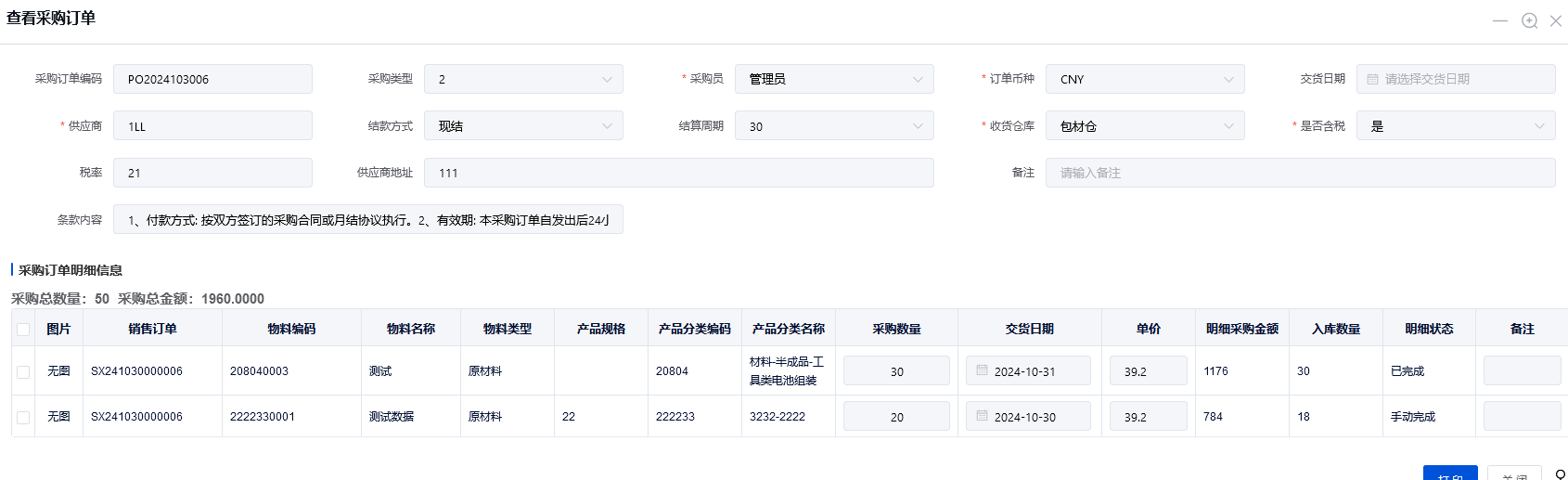Click the 关闭 button at bottom

point(1514,474)
